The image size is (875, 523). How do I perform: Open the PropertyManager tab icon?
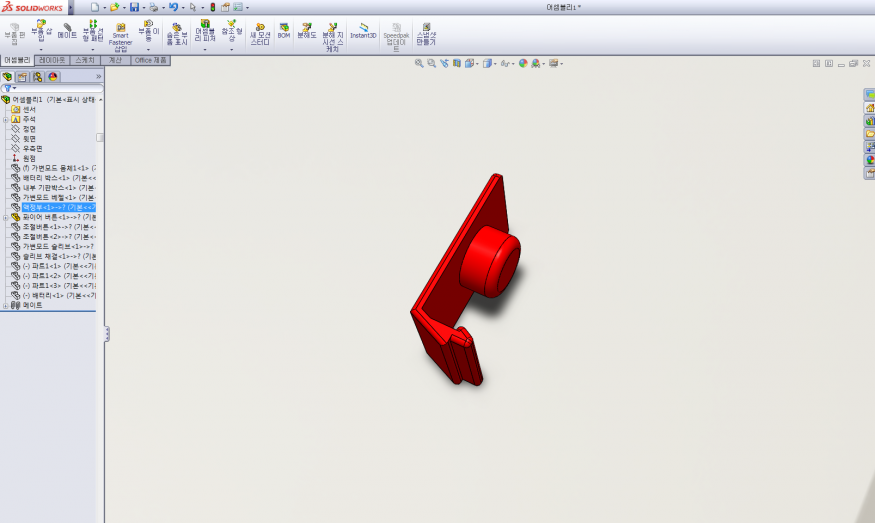tap(22, 76)
